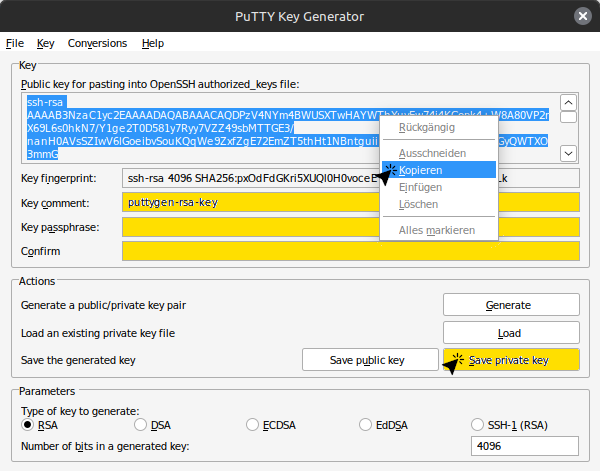
Task: Open the File menu
Action: [x=15, y=43]
